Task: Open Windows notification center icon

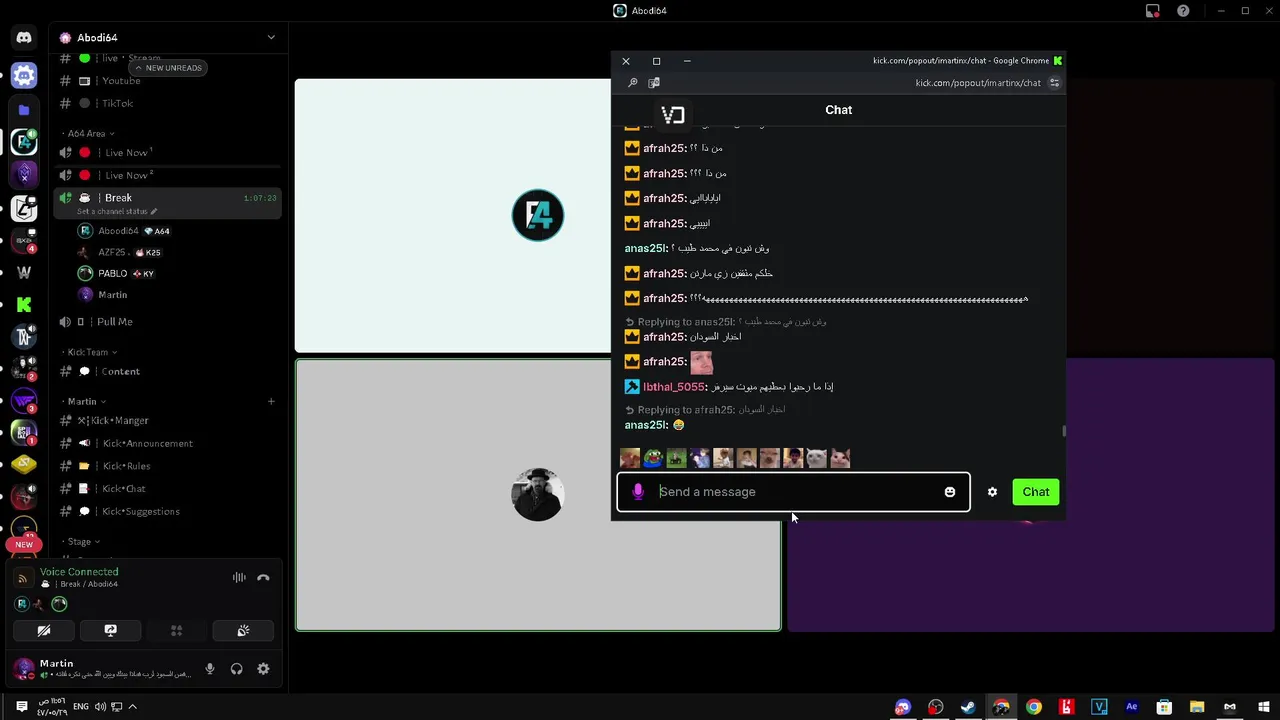Action: (21, 707)
